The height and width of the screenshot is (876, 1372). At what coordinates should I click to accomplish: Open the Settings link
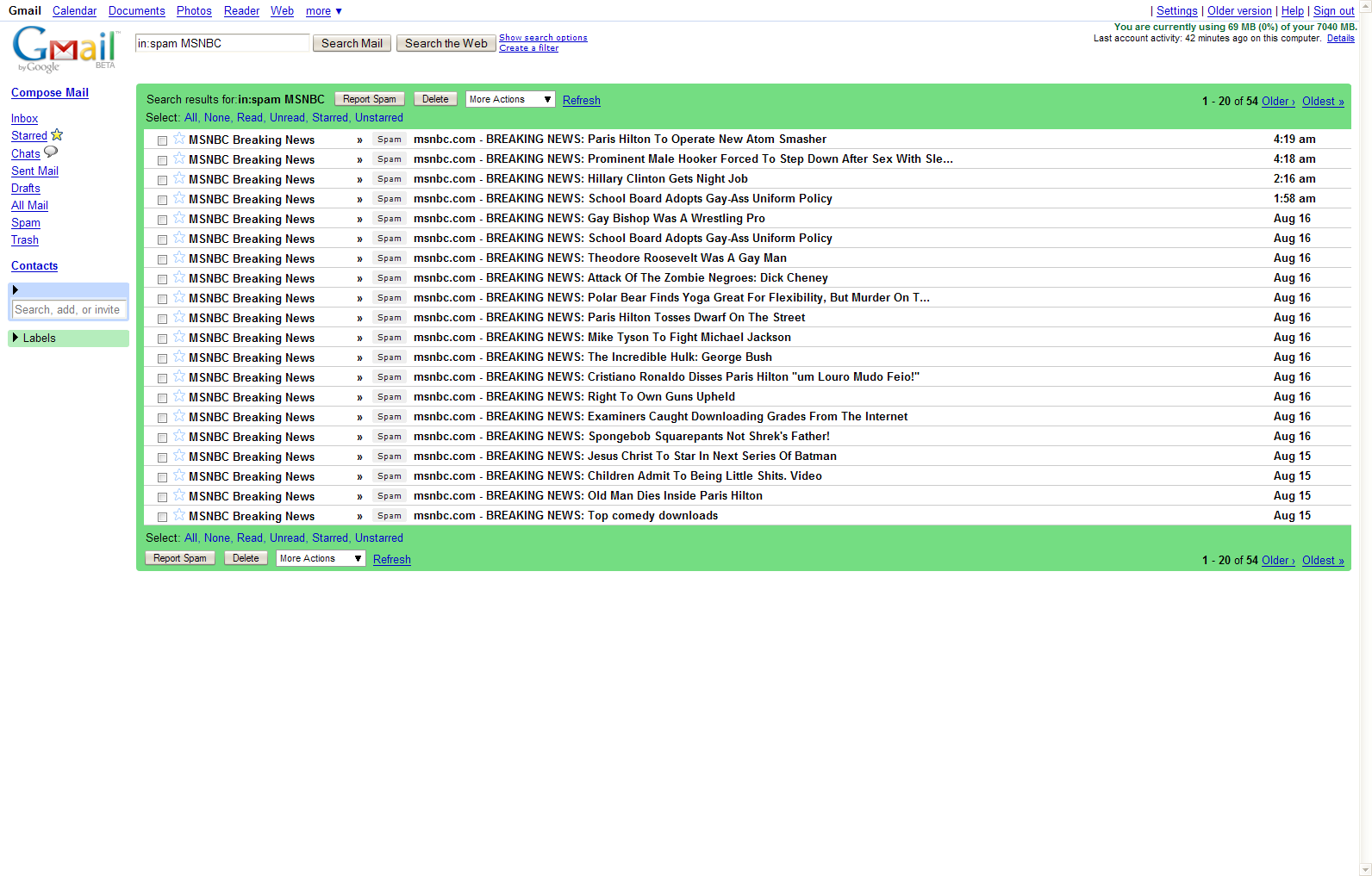[x=1176, y=11]
